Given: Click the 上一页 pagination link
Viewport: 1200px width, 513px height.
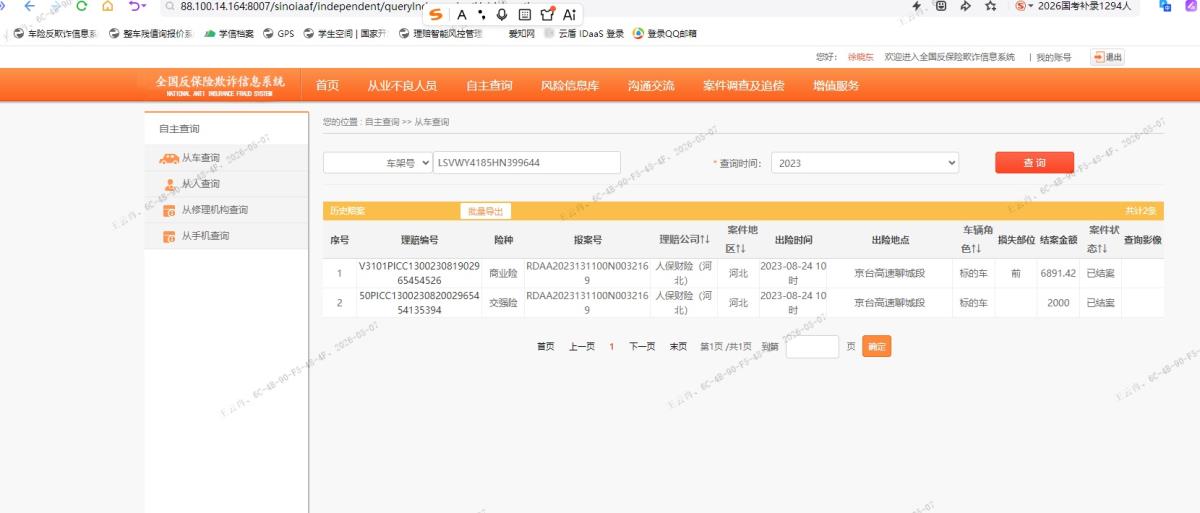Looking at the screenshot, I should pyautogui.click(x=582, y=346).
